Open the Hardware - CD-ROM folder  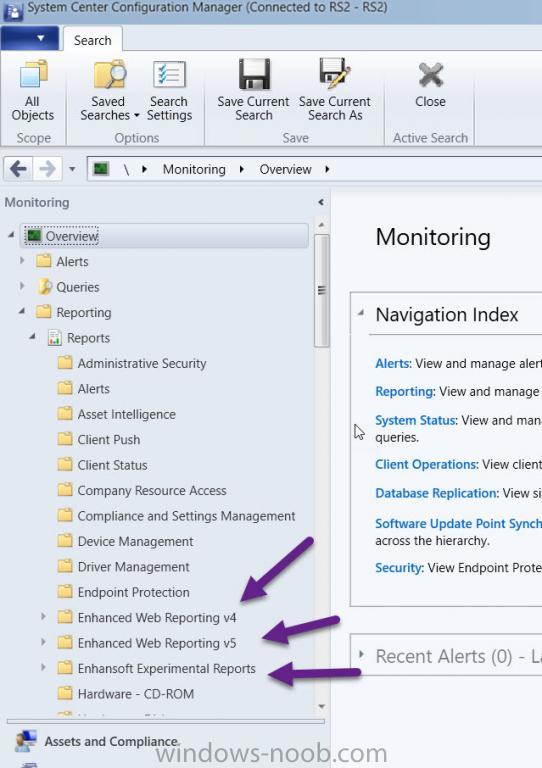126,694
